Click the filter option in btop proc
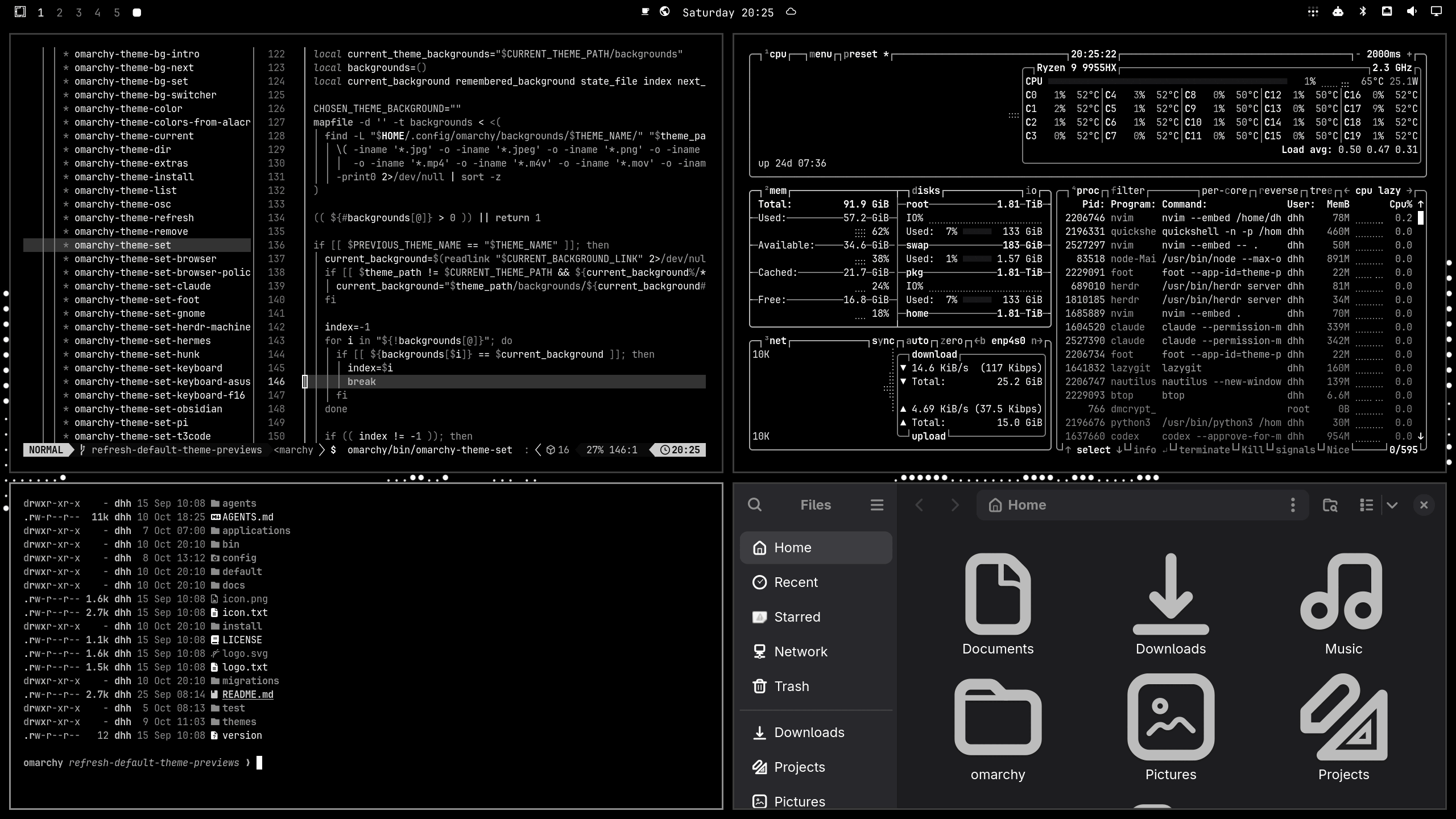Screen dimensions: 1456x819 (x=1127, y=191)
